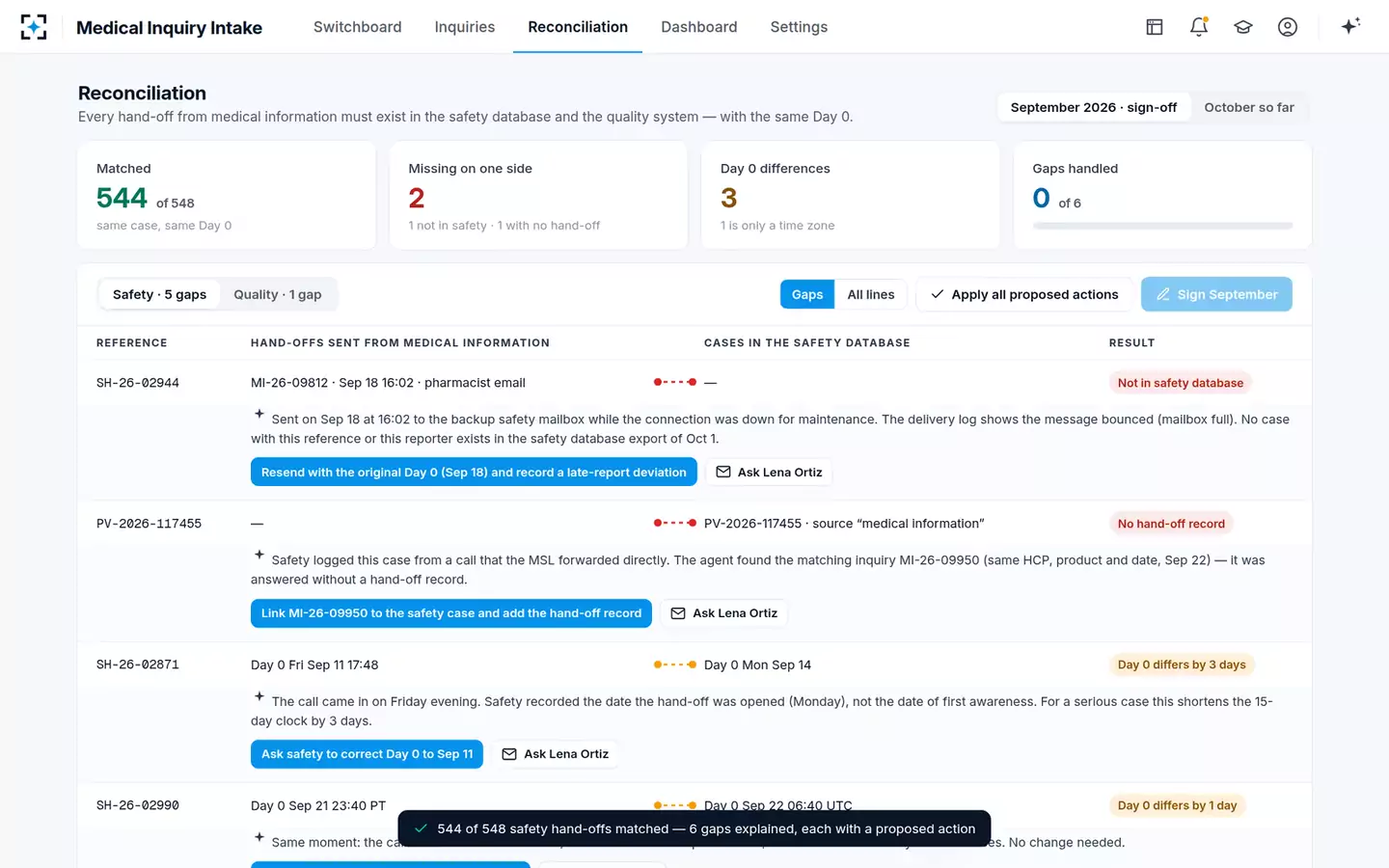Switch to the Quality 1 gap list
1389x868 pixels.
click(278, 294)
